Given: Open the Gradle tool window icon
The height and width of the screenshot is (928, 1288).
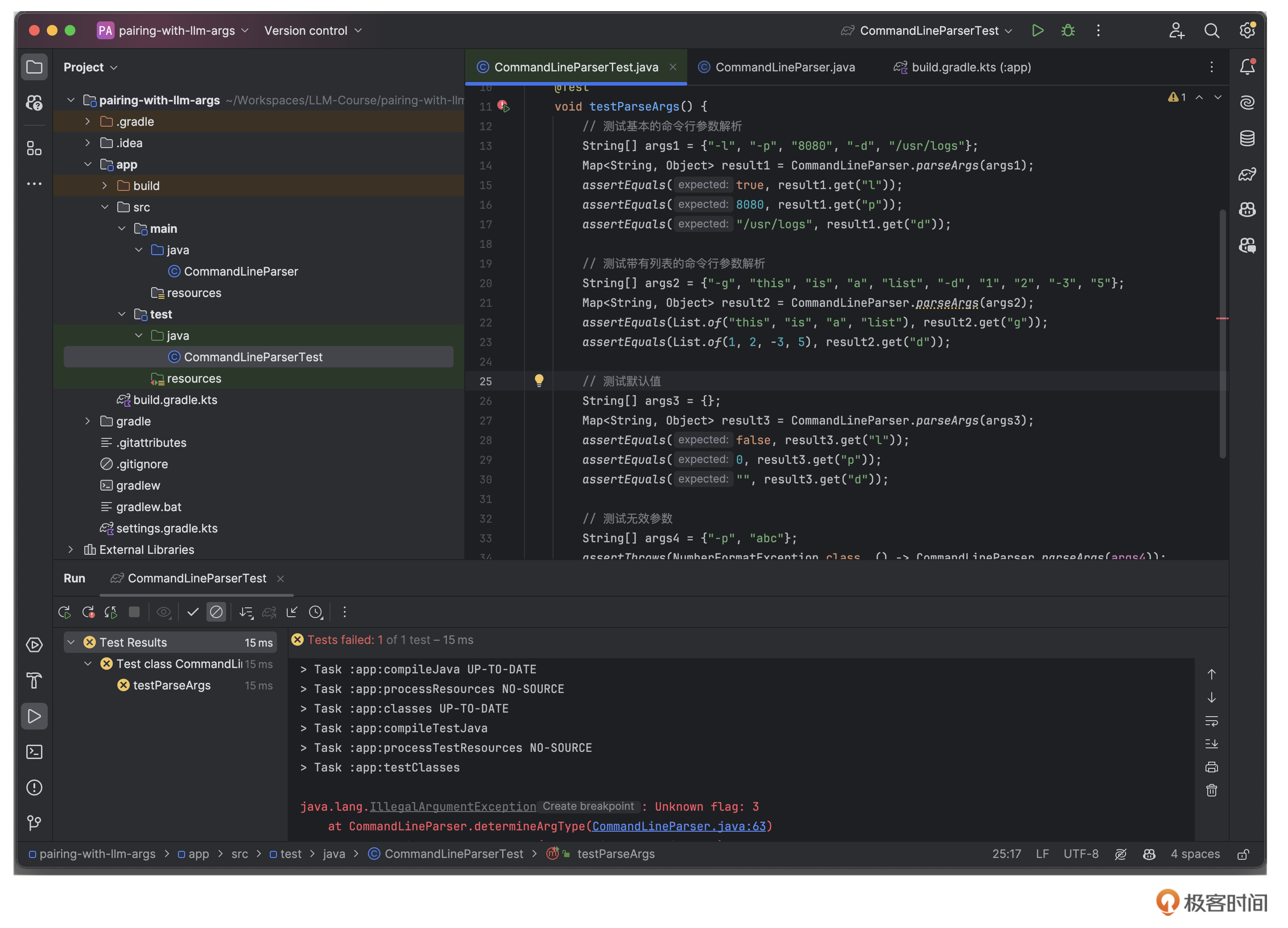Looking at the screenshot, I should [1247, 174].
